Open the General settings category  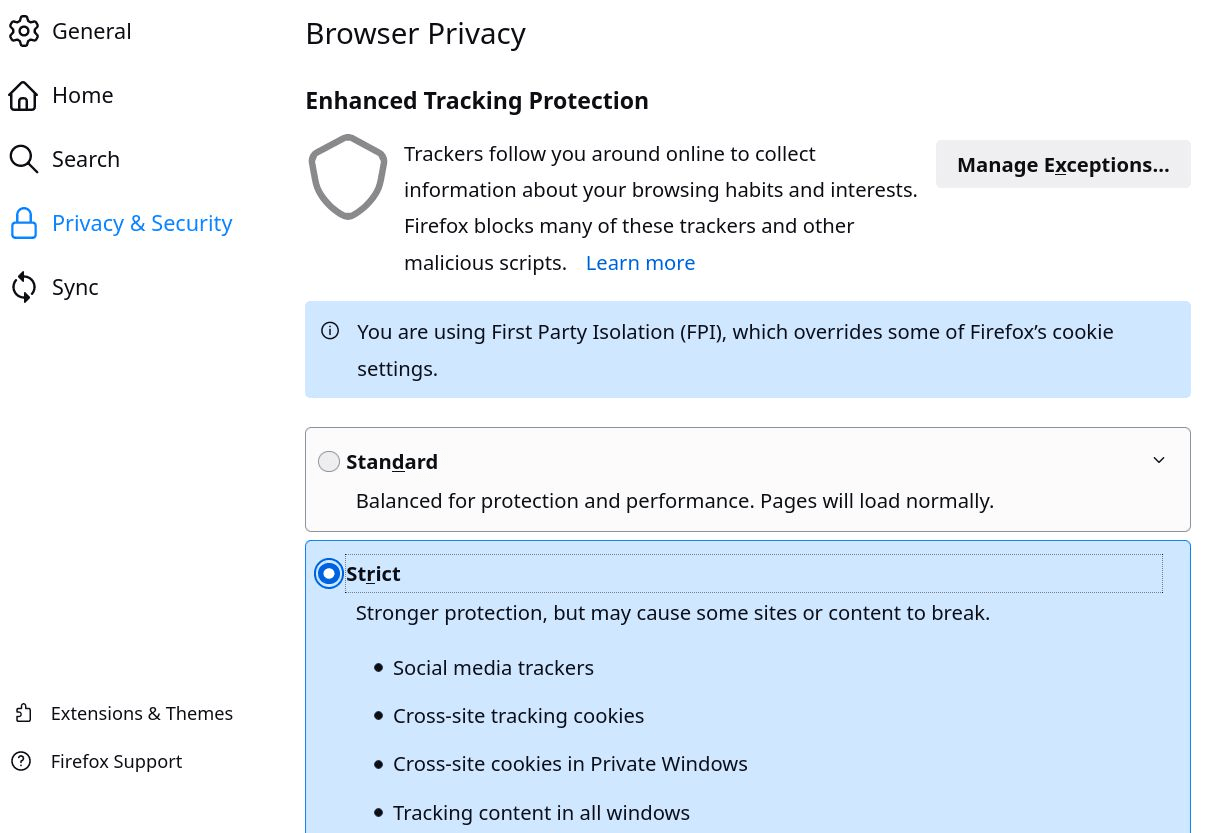pyautogui.click(x=91, y=31)
